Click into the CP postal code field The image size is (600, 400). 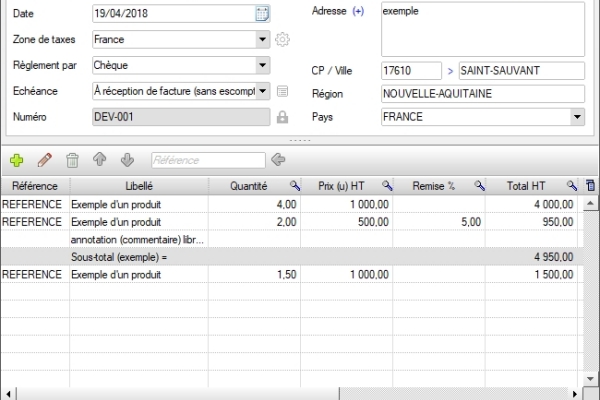click(410, 72)
